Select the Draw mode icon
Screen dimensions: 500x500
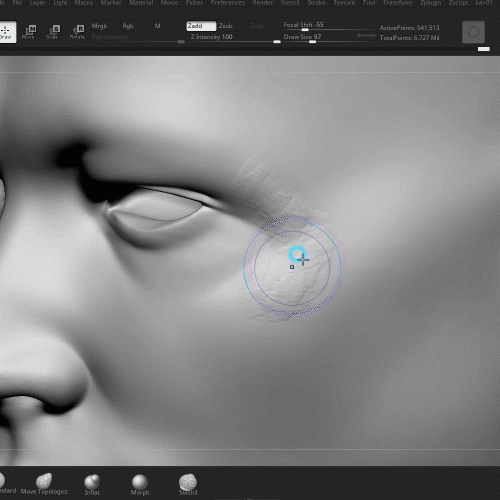coord(7,32)
